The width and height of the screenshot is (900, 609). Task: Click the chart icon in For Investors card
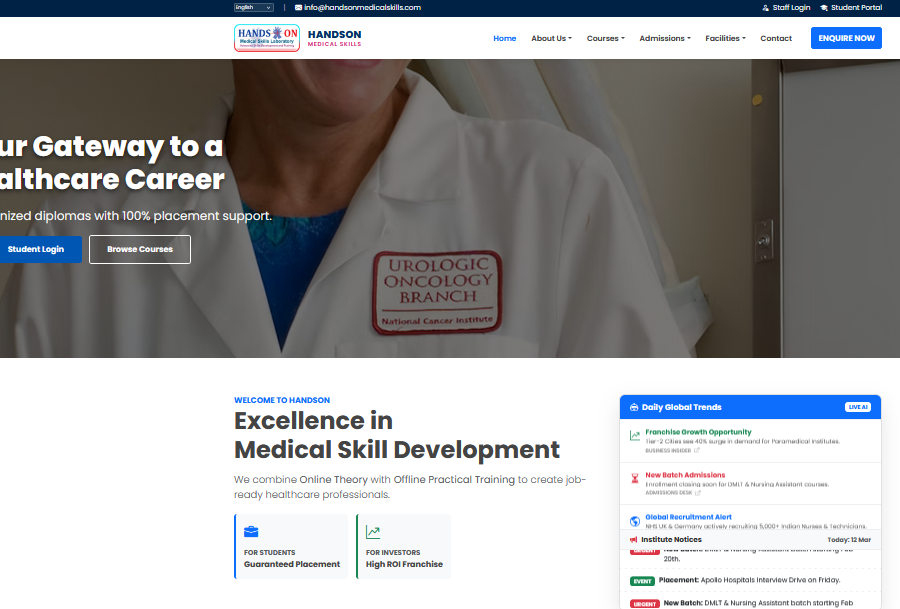tap(373, 532)
